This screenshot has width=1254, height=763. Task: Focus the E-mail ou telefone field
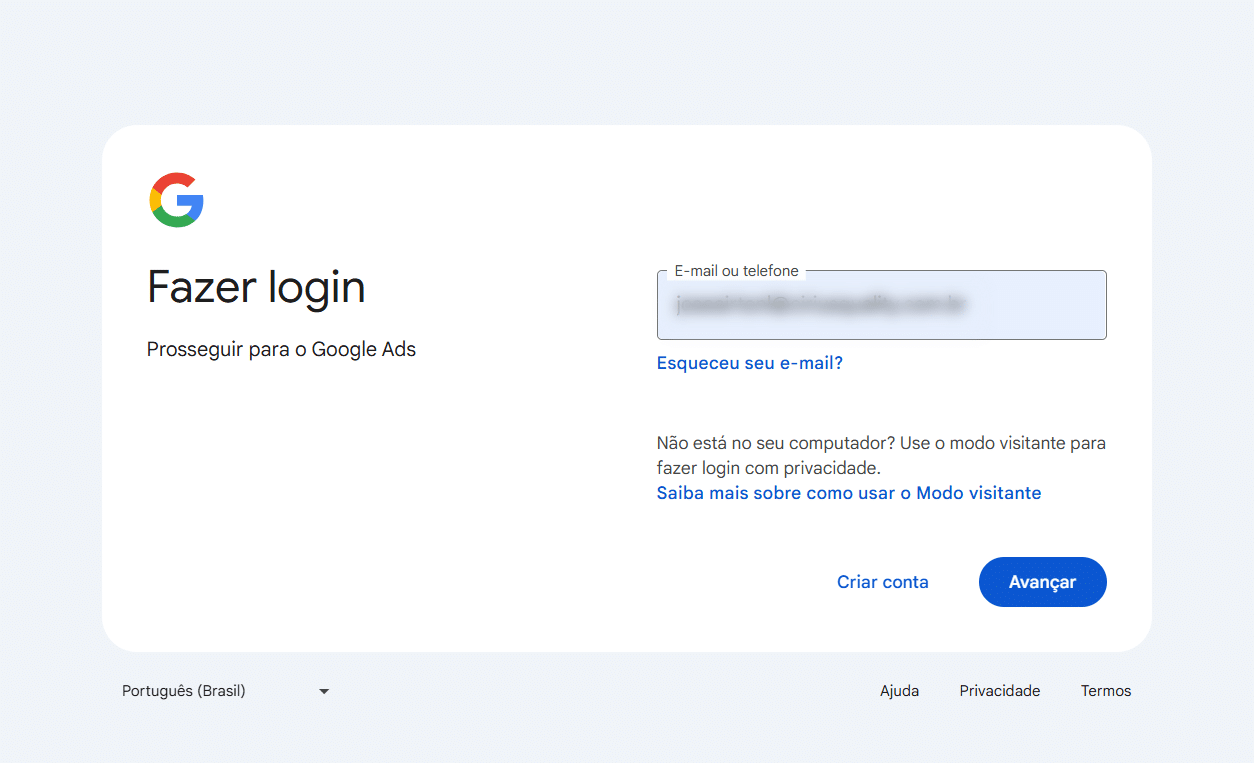click(881, 305)
